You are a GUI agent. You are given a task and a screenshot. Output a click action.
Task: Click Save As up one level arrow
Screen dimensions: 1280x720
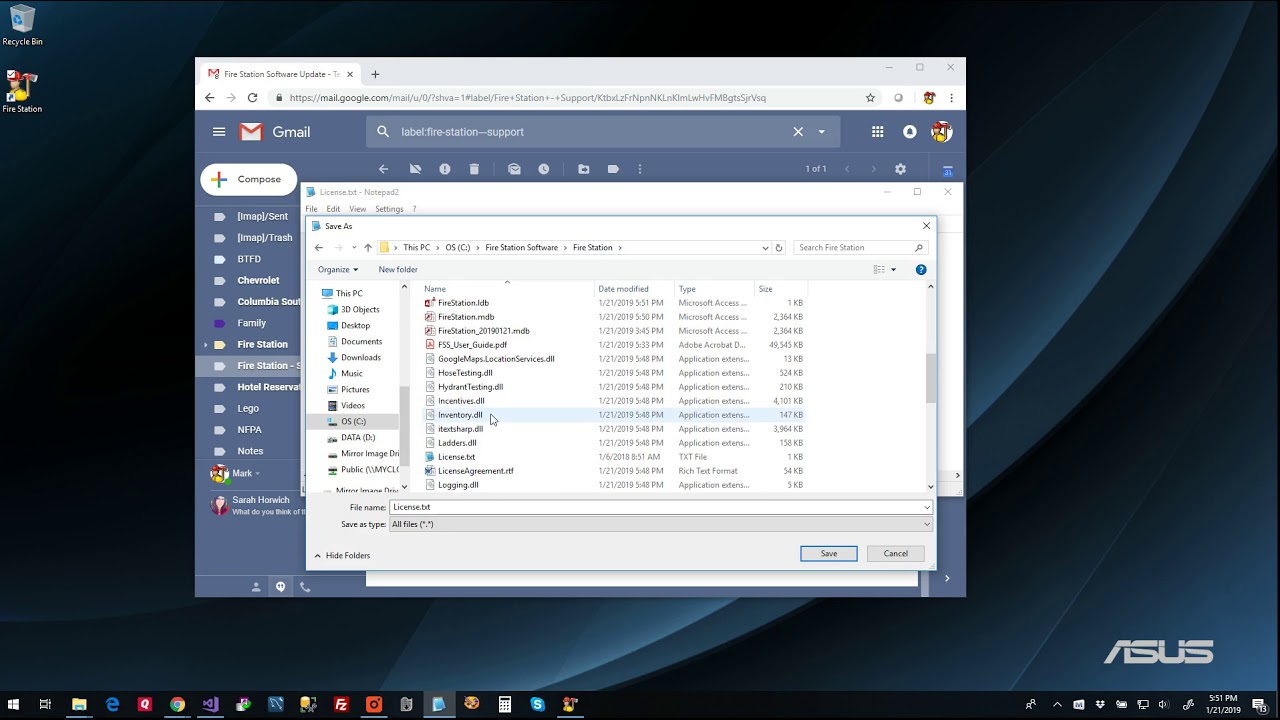coord(368,248)
